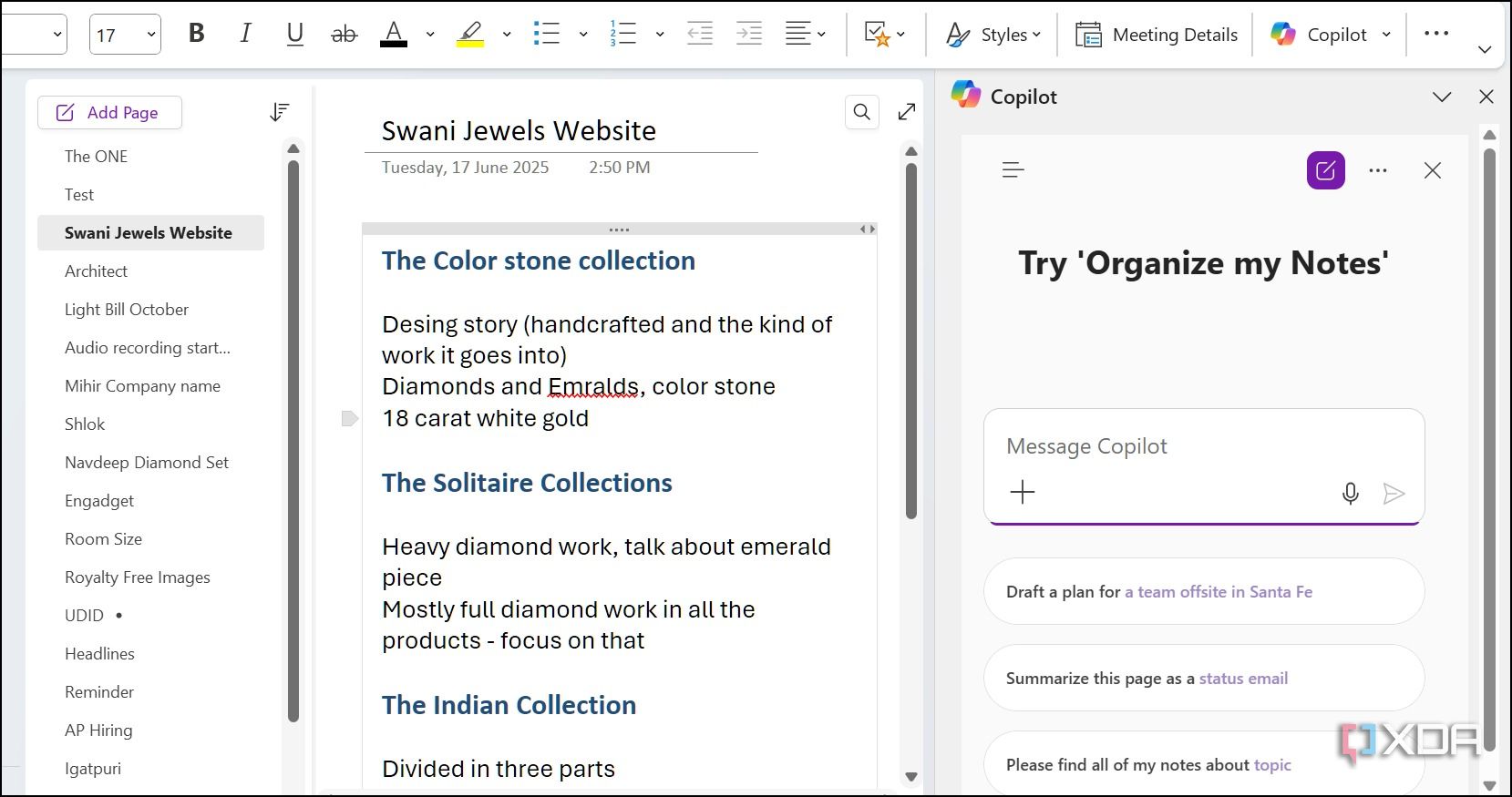1512x797 pixels.
Task: Add attachment with plus icon
Action: [x=1023, y=493]
